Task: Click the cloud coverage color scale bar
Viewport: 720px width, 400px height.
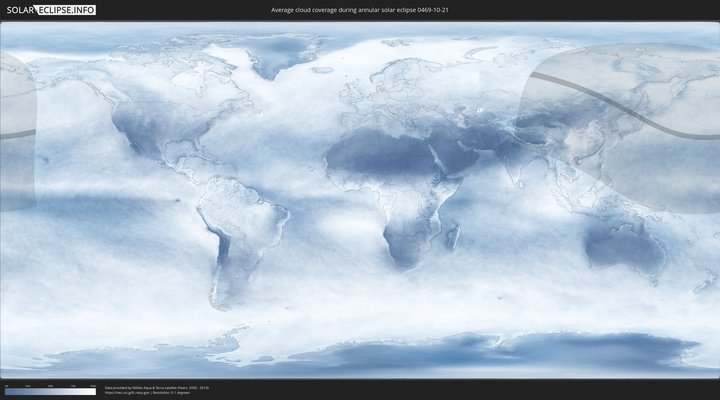Action: point(50,392)
